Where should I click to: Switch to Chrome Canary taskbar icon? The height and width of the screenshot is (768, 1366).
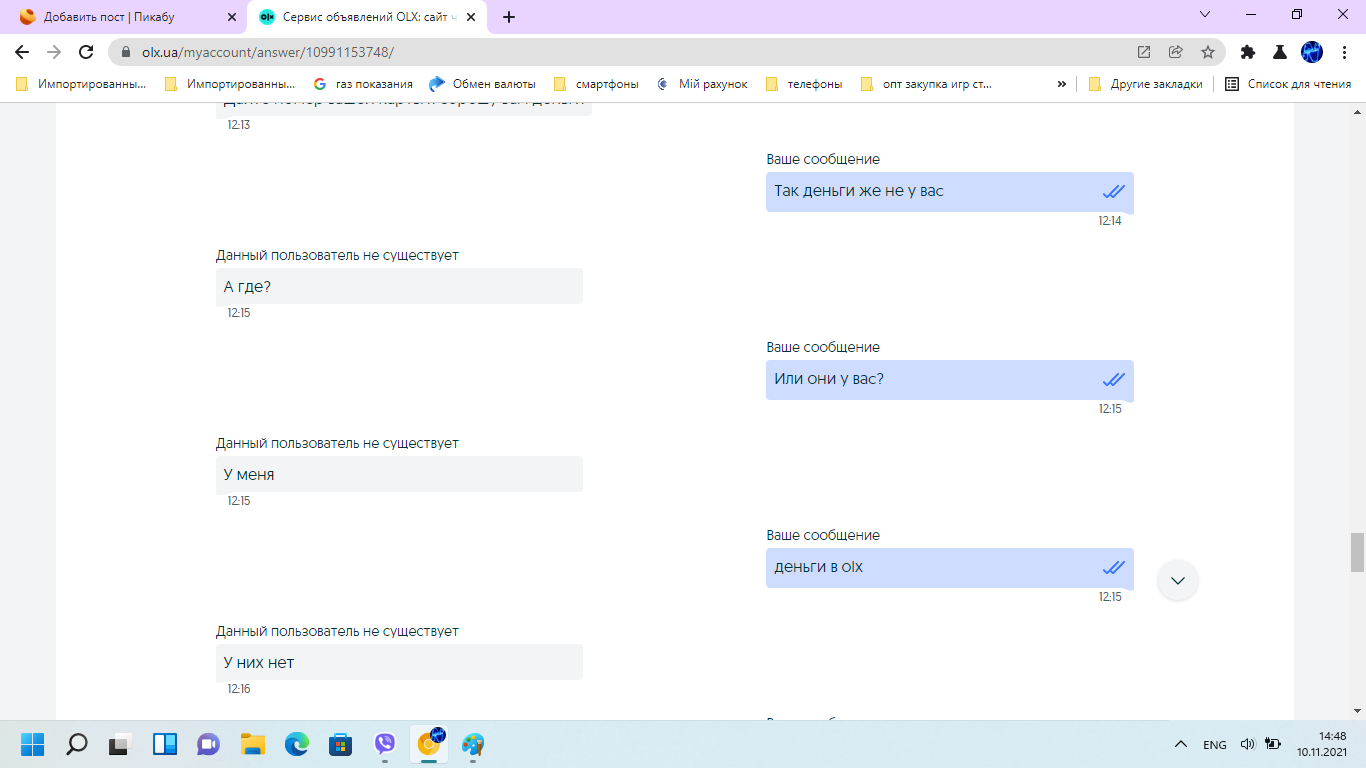[x=430, y=744]
